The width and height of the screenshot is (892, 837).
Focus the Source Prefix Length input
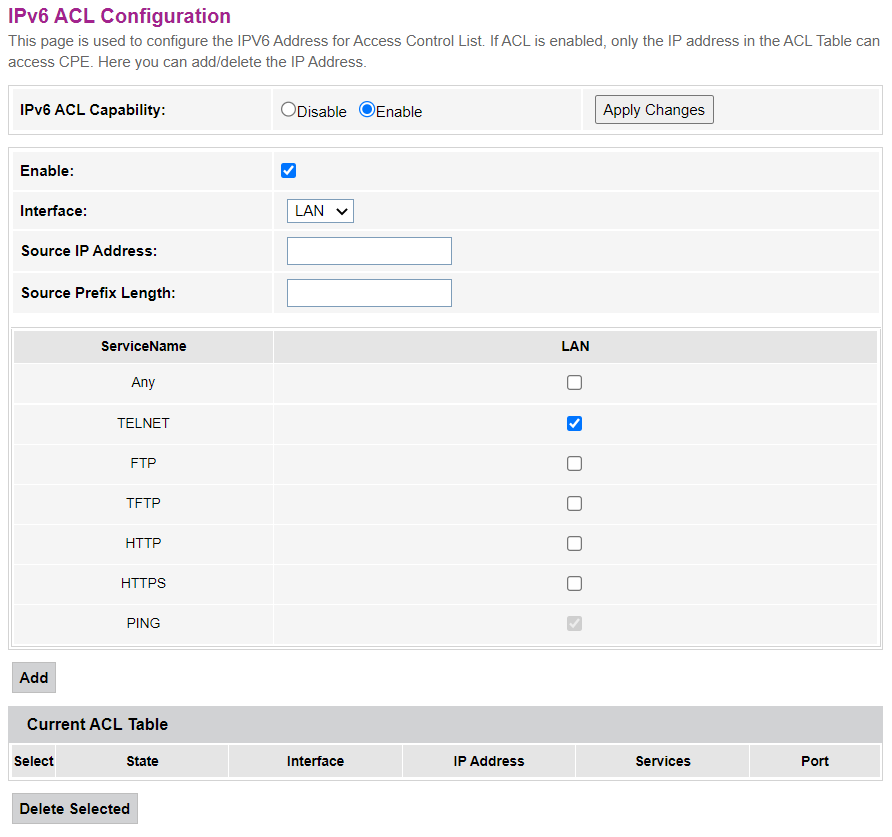369,293
